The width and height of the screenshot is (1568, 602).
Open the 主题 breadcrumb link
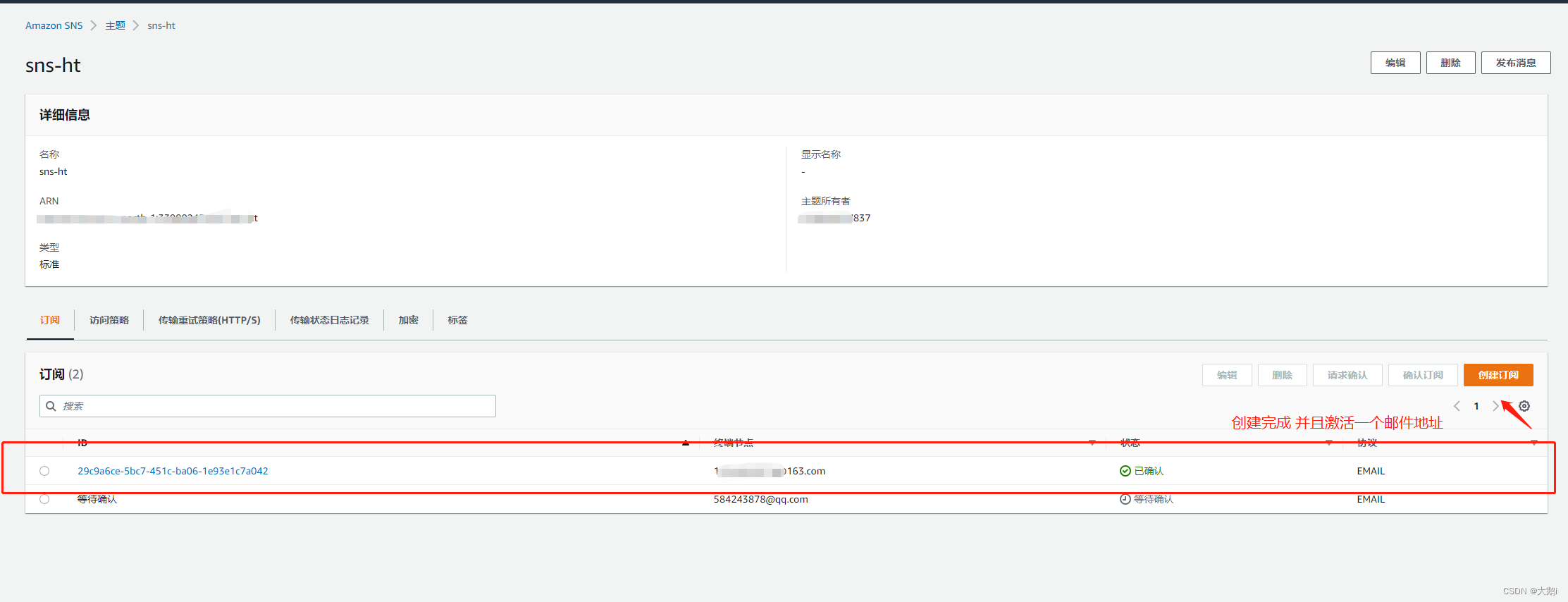click(x=116, y=25)
